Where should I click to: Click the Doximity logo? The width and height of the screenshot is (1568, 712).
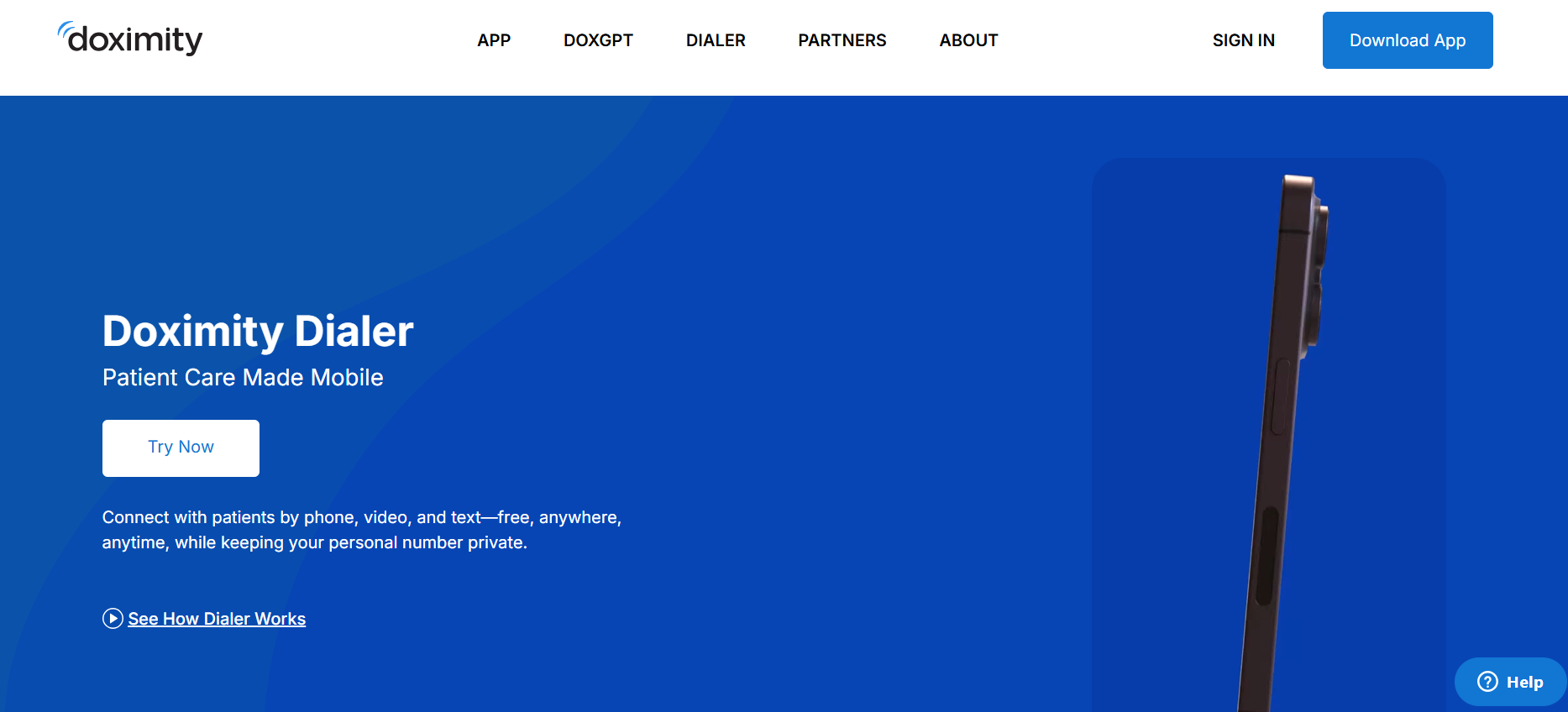[130, 39]
